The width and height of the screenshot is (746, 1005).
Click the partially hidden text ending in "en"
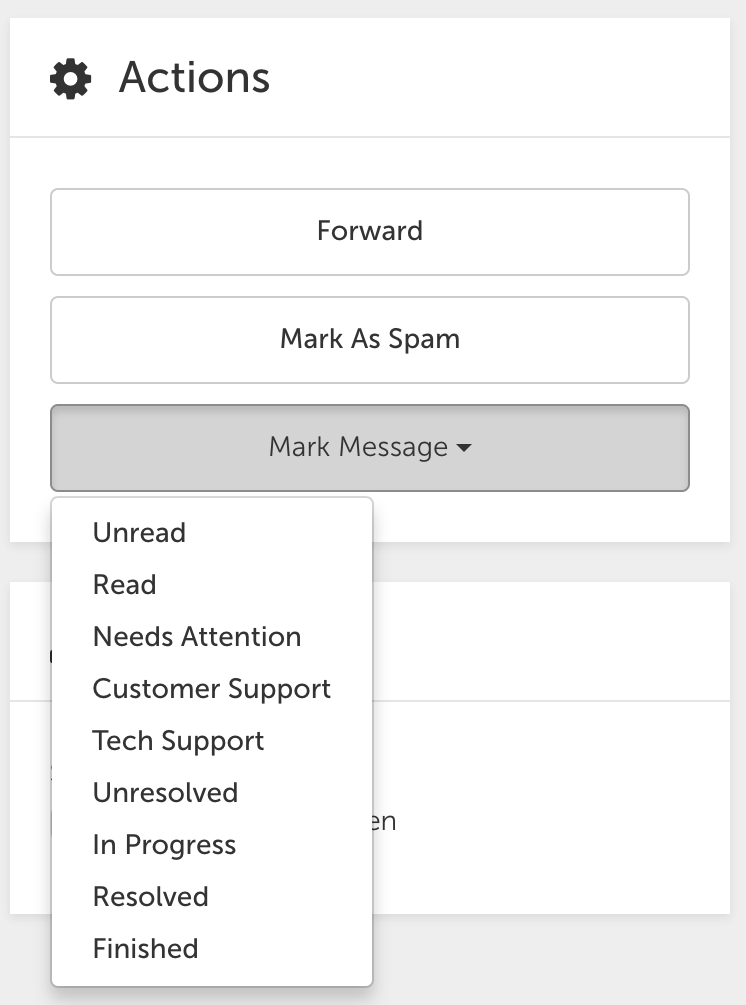click(x=384, y=822)
